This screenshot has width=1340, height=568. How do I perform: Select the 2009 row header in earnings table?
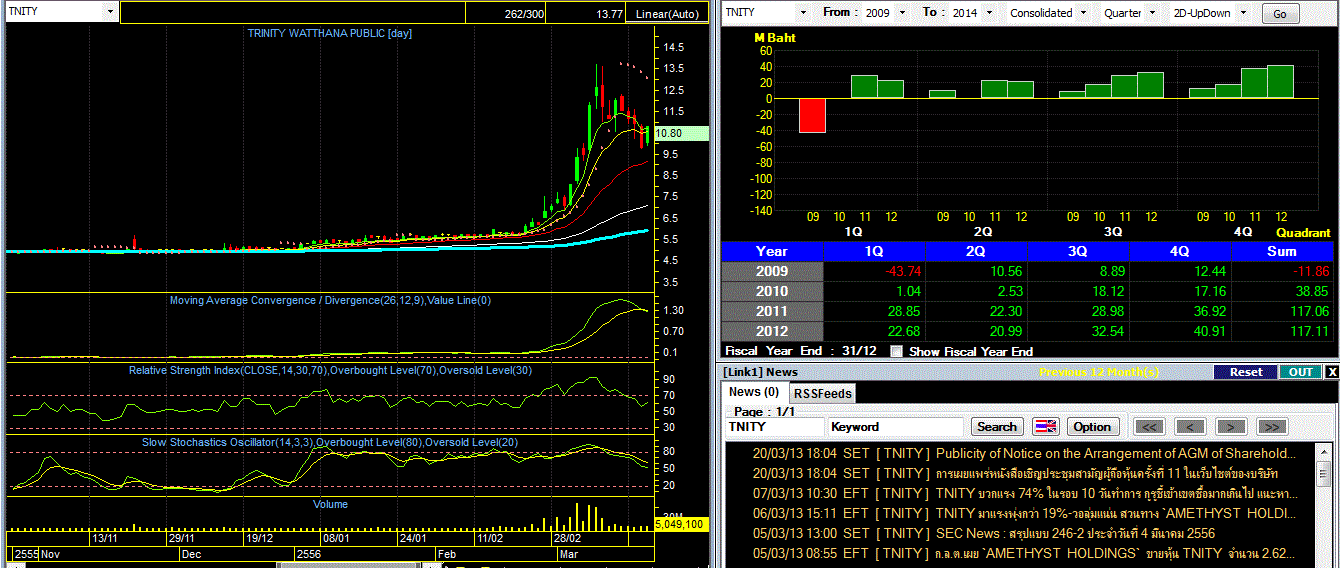click(772, 271)
